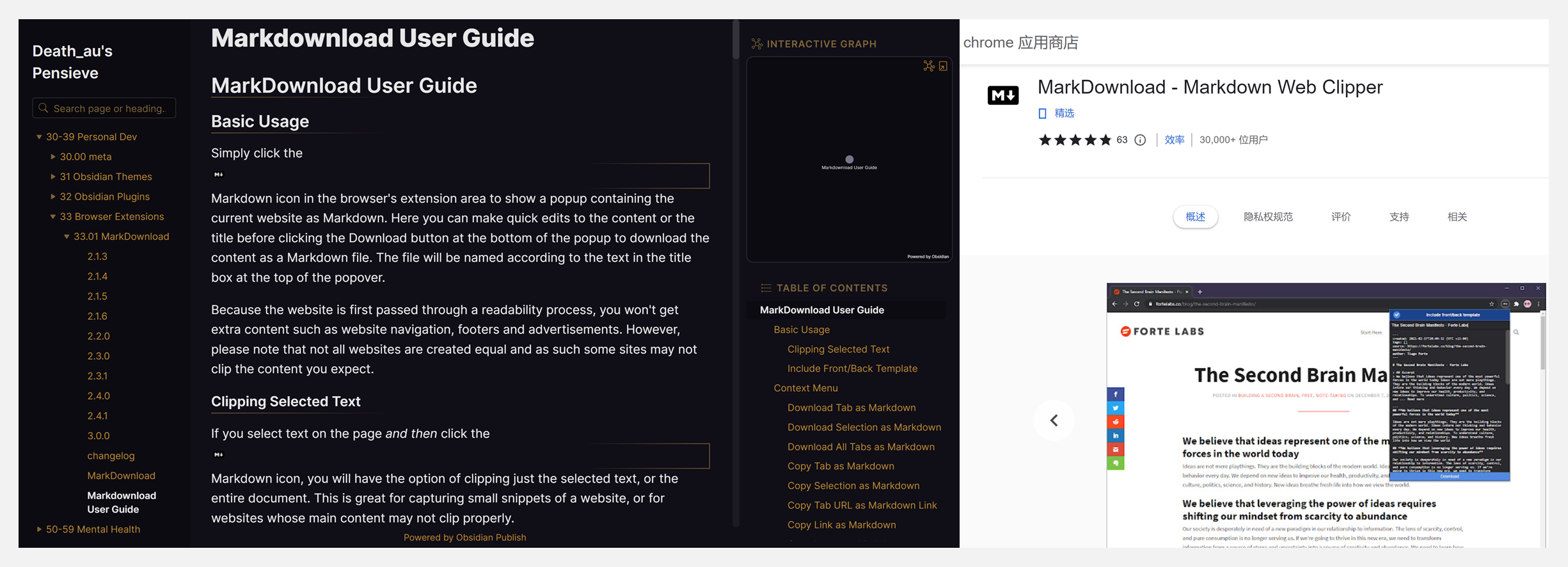Viewport: 1568px width, 567px height.
Task: Open the 2.1.4 note
Action: pyautogui.click(x=97, y=276)
